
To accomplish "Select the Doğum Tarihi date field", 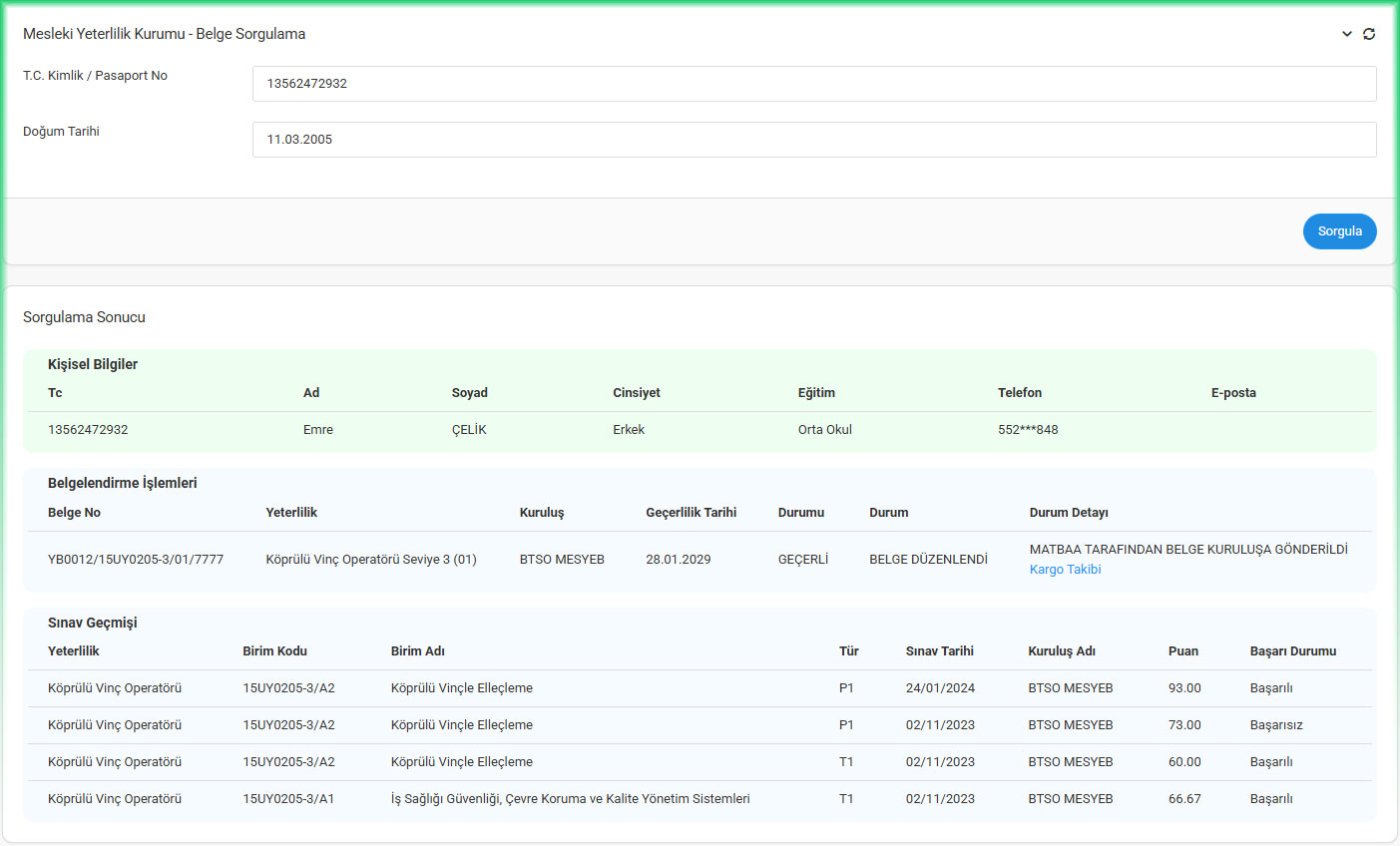I will click(x=813, y=140).
